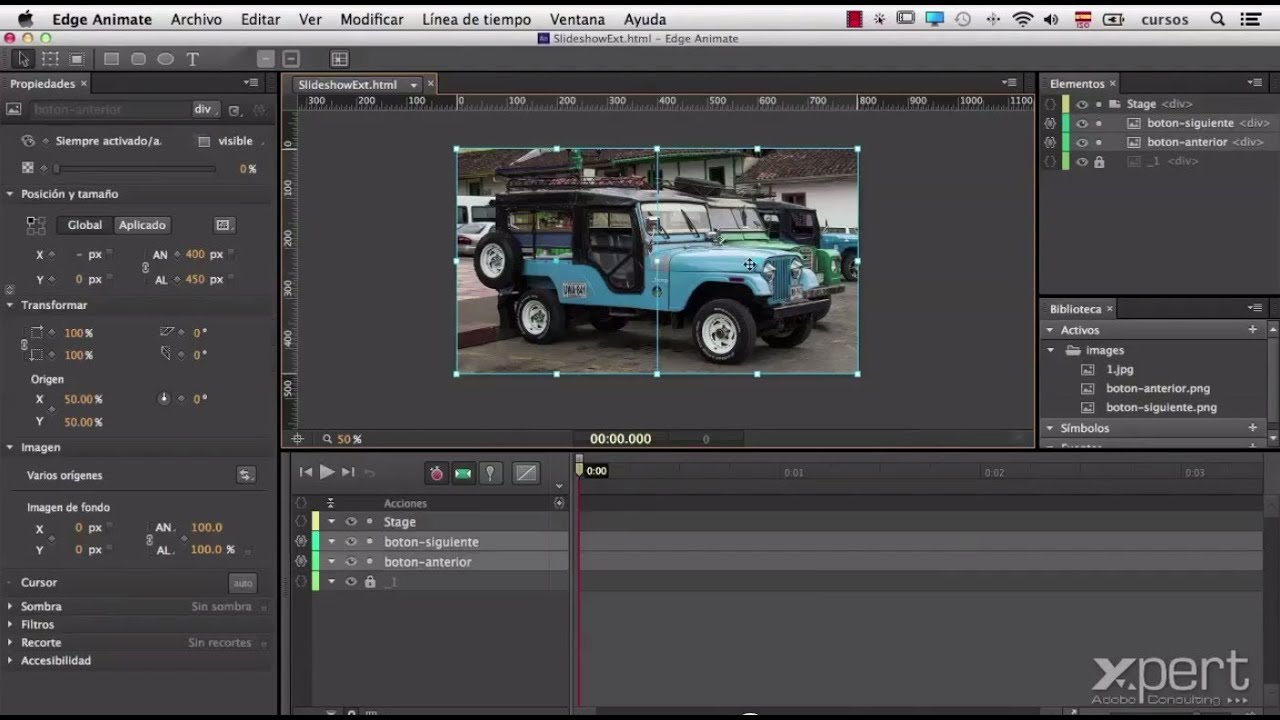Click the lock icon on _1 timeline row
The width and height of the screenshot is (1280, 720).
click(370, 582)
